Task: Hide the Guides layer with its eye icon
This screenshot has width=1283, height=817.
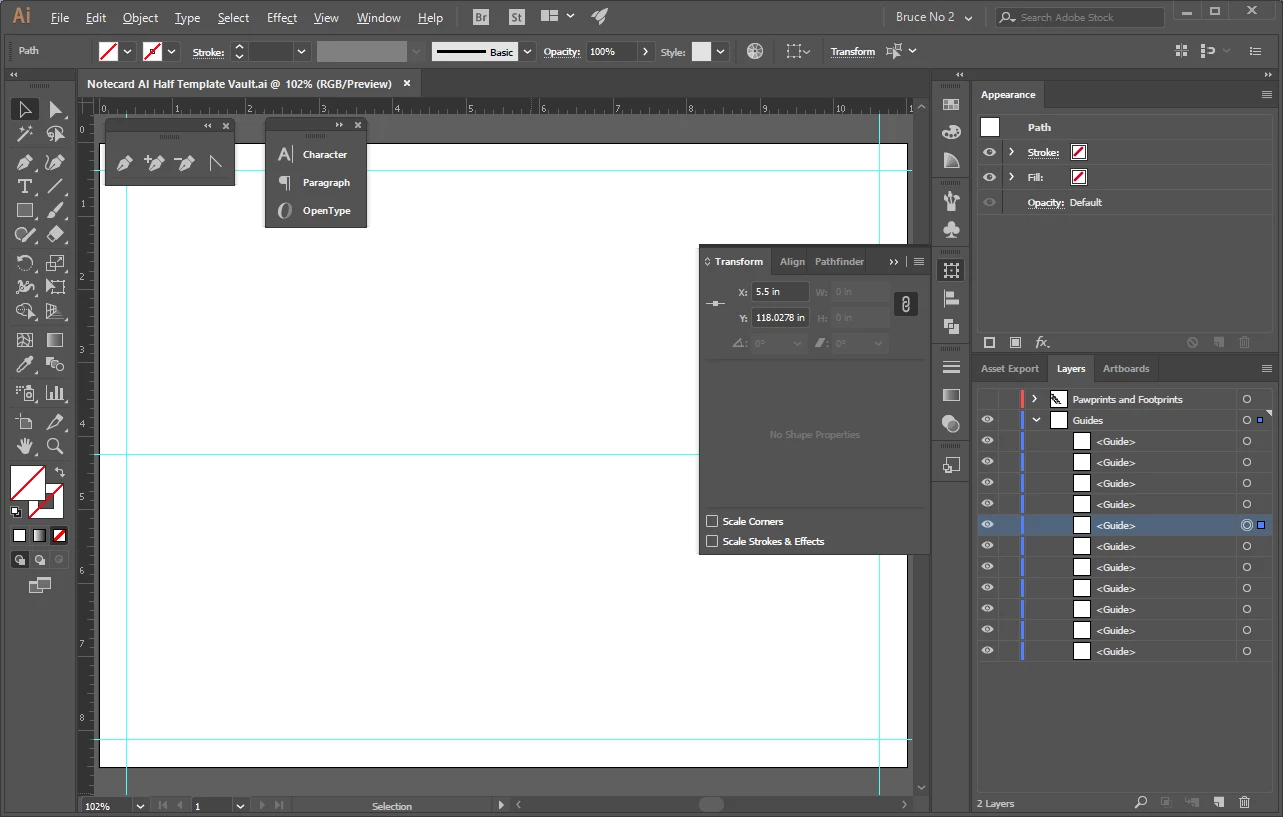Action: (x=988, y=420)
